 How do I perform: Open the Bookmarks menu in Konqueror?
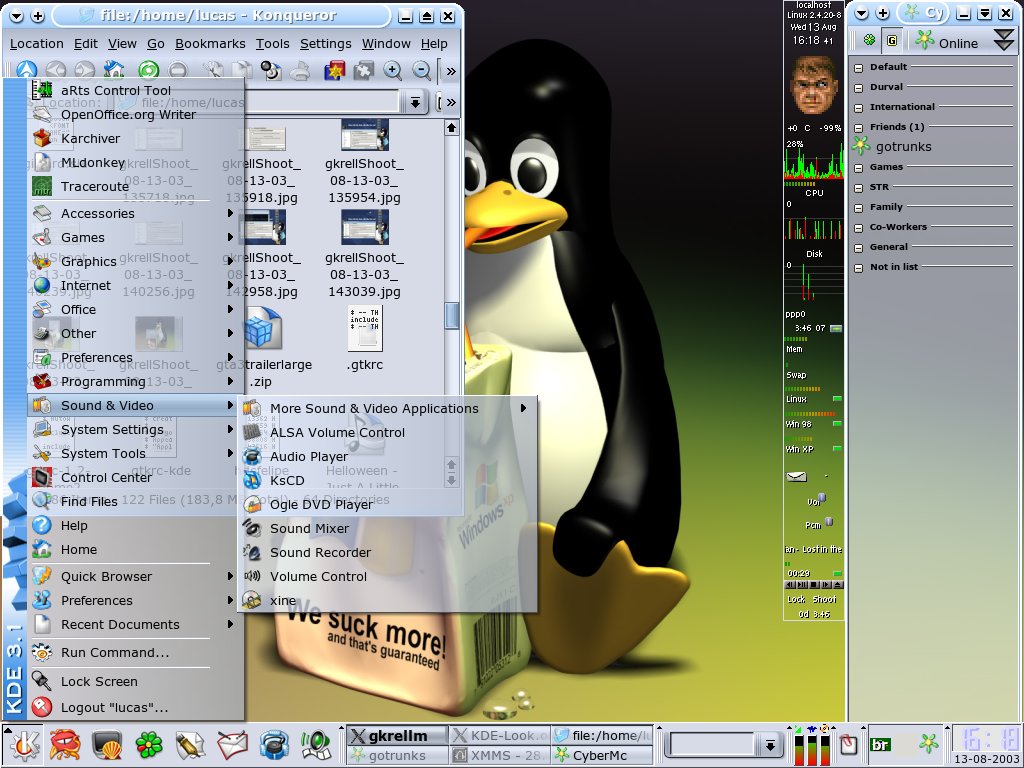(x=210, y=44)
